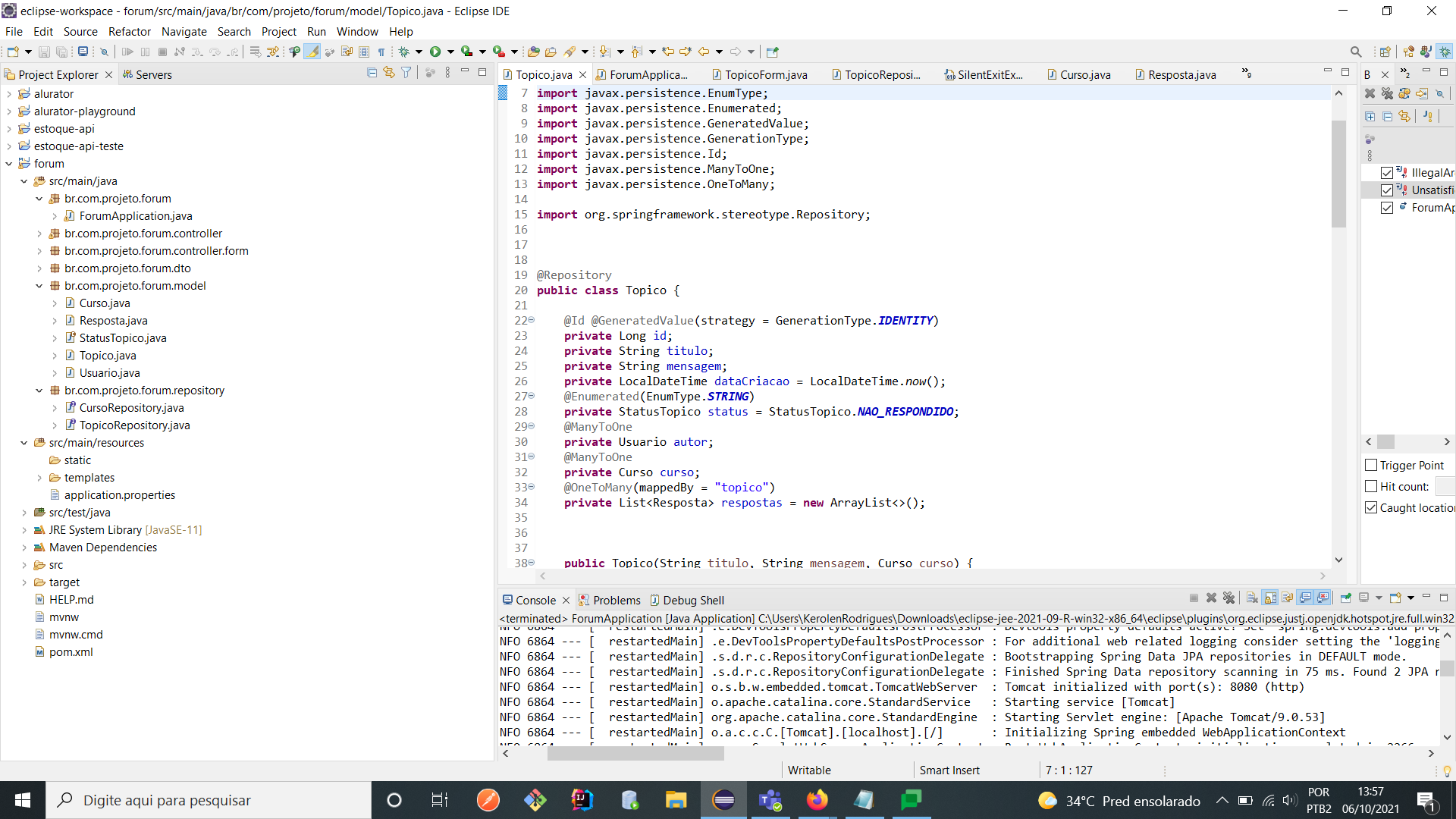Open the Run button dropdown arrow
1456x819 pixels.
click(450, 52)
